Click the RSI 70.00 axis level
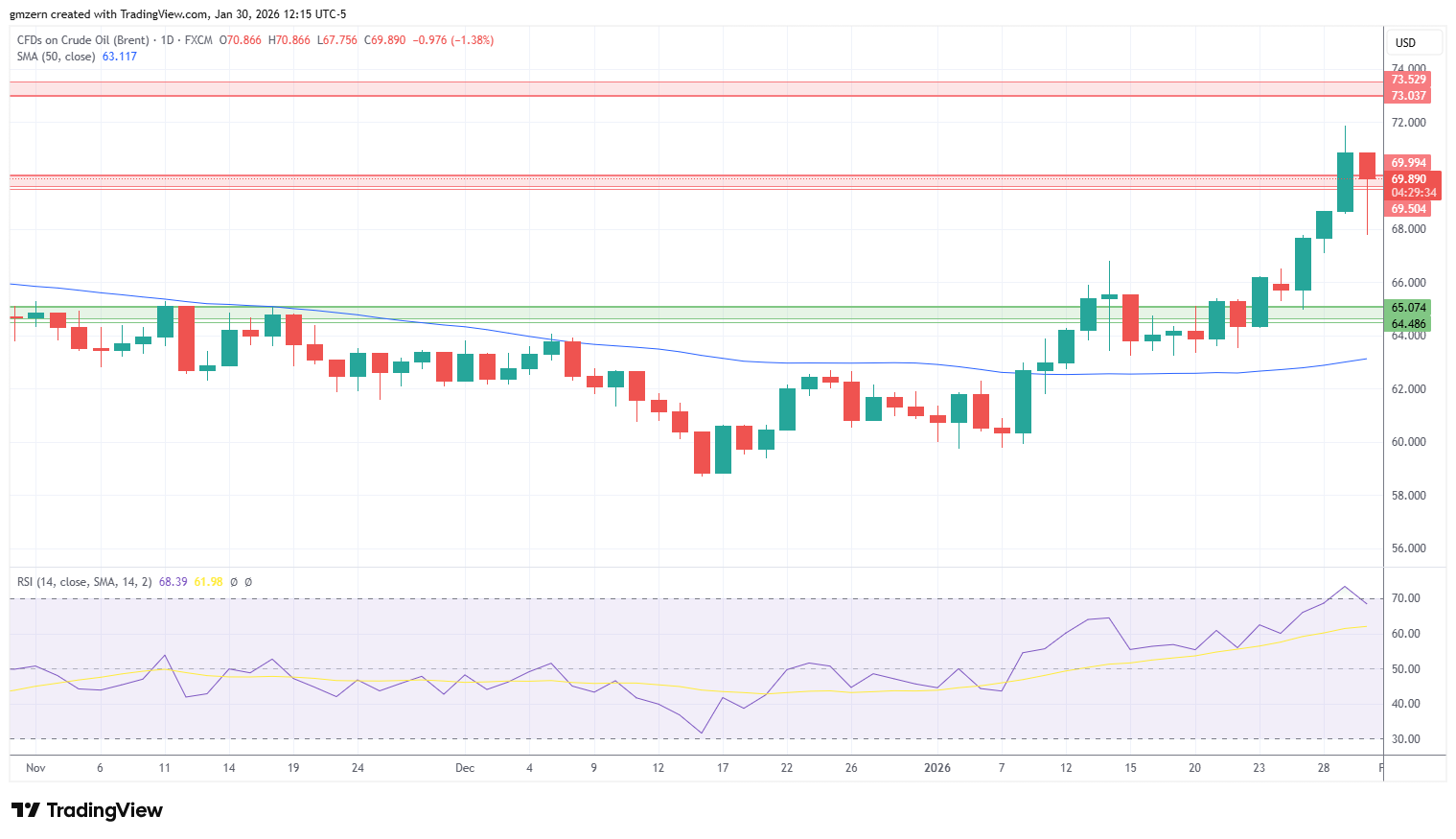Screen dimensions: 1456x839 pyautogui.click(x=1405, y=598)
